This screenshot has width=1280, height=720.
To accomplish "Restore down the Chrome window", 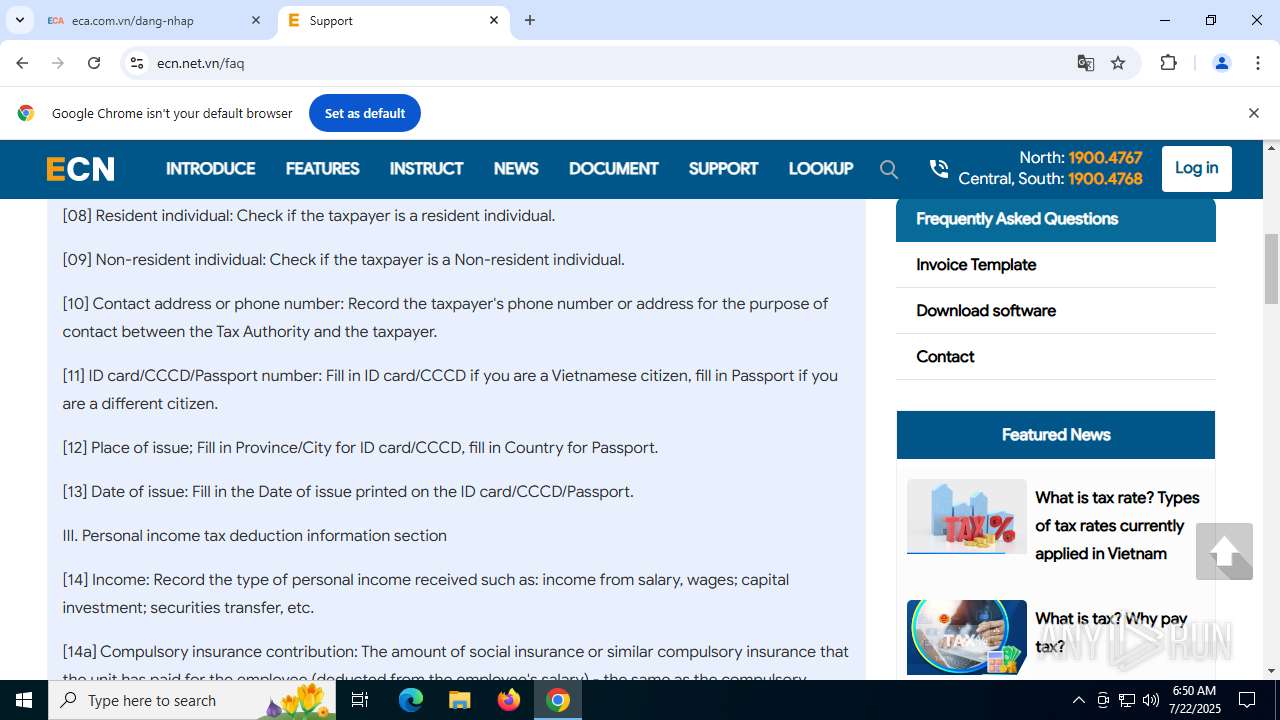I will pyautogui.click(x=1211, y=20).
